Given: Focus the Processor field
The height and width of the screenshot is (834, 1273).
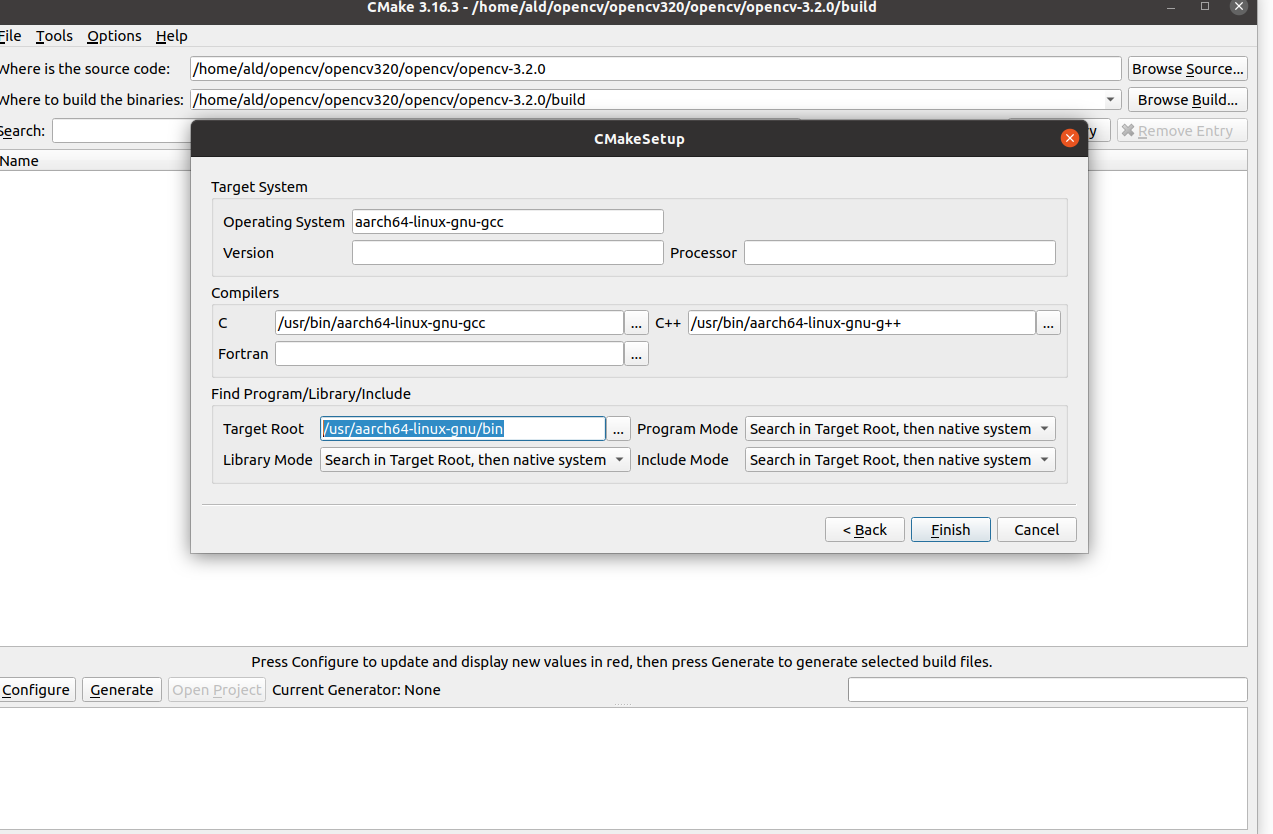Looking at the screenshot, I should [x=899, y=253].
